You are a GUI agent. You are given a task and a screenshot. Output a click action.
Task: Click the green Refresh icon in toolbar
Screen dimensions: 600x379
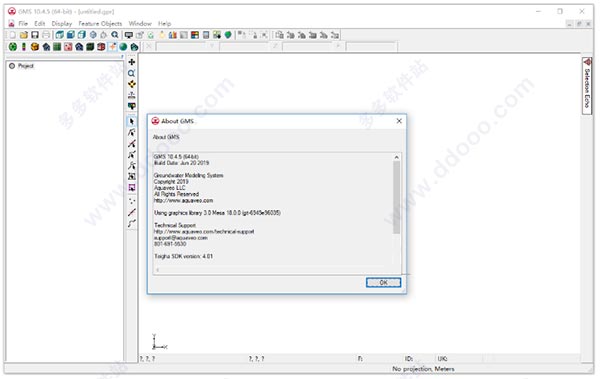pyautogui.click(x=151, y=35)
